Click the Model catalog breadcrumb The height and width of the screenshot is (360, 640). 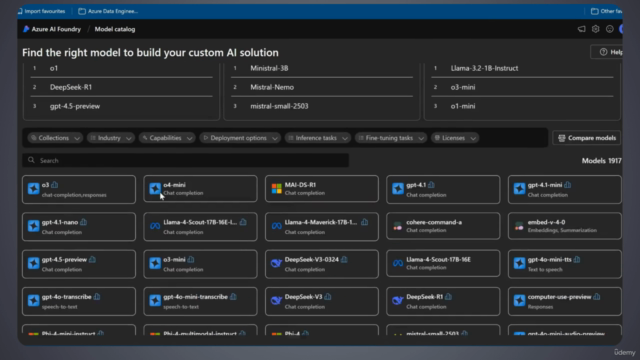(x=115, y=29)
